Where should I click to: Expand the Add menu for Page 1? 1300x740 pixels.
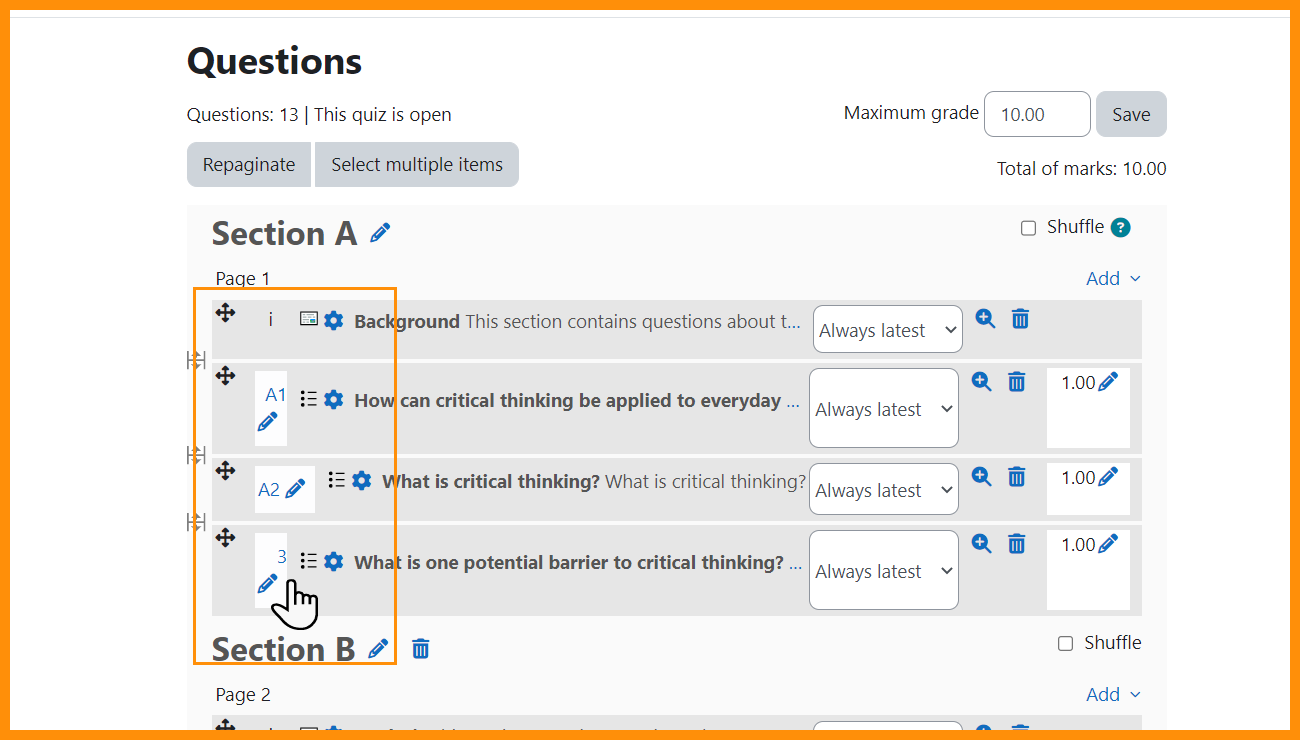[1113, 279]
